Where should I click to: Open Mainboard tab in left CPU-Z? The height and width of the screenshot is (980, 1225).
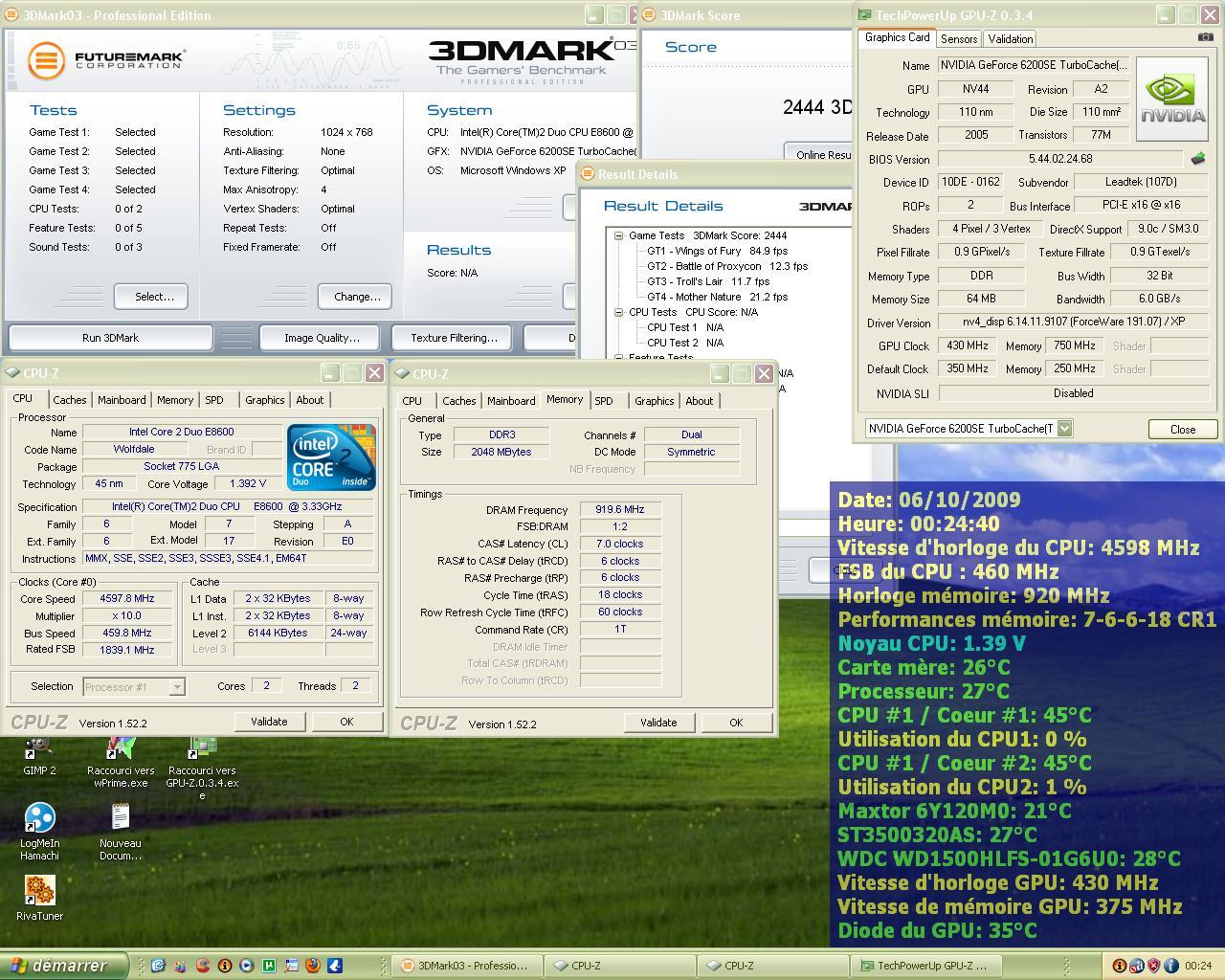122,400
